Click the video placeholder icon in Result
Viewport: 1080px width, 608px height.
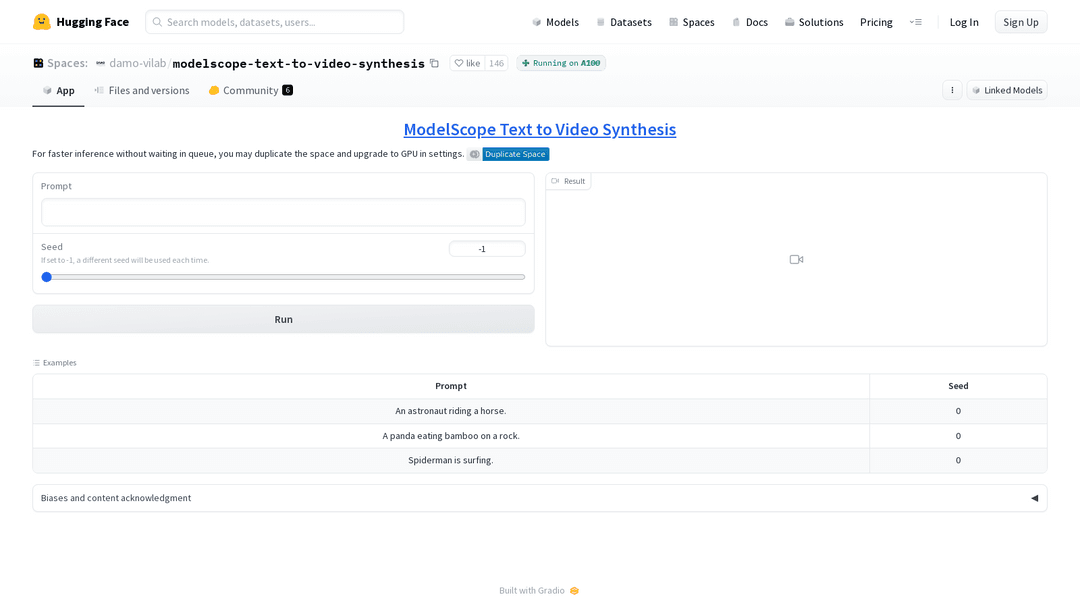click(796, 260)
